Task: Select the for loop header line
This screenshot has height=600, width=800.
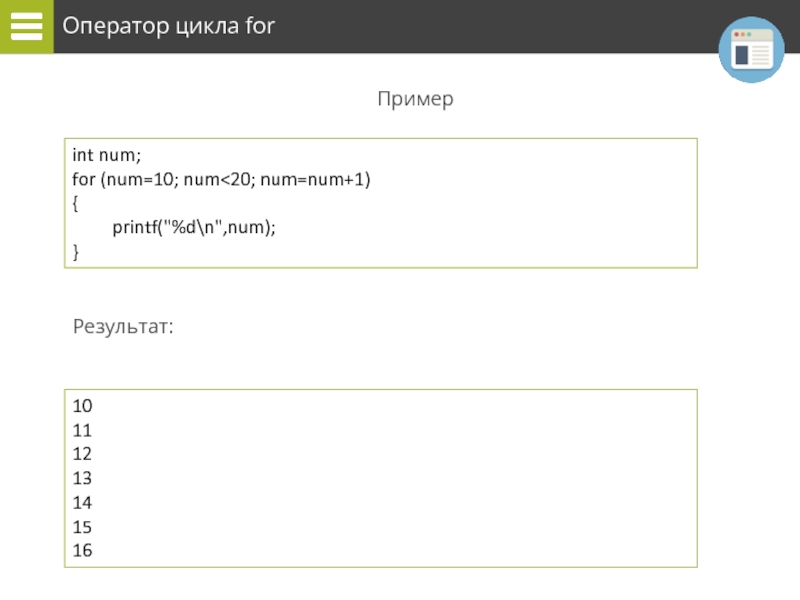Action: click(221, 179)
